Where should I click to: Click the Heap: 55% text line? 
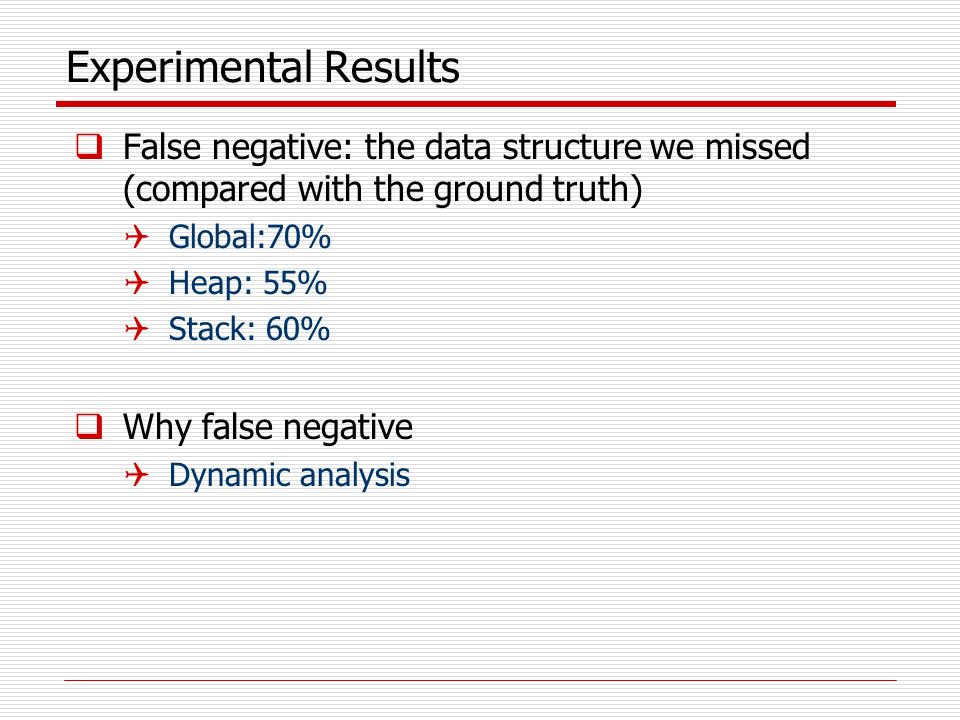pyautogui.click(x=247, y=283)
